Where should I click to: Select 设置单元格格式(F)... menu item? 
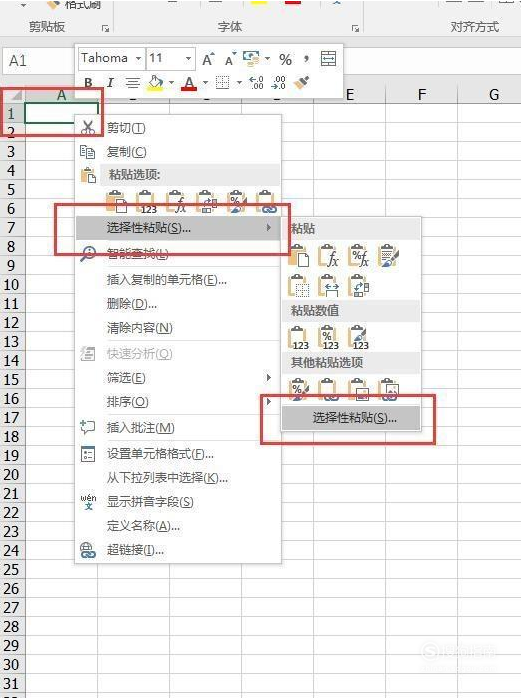pyautogui.click(x=178, y=454)
